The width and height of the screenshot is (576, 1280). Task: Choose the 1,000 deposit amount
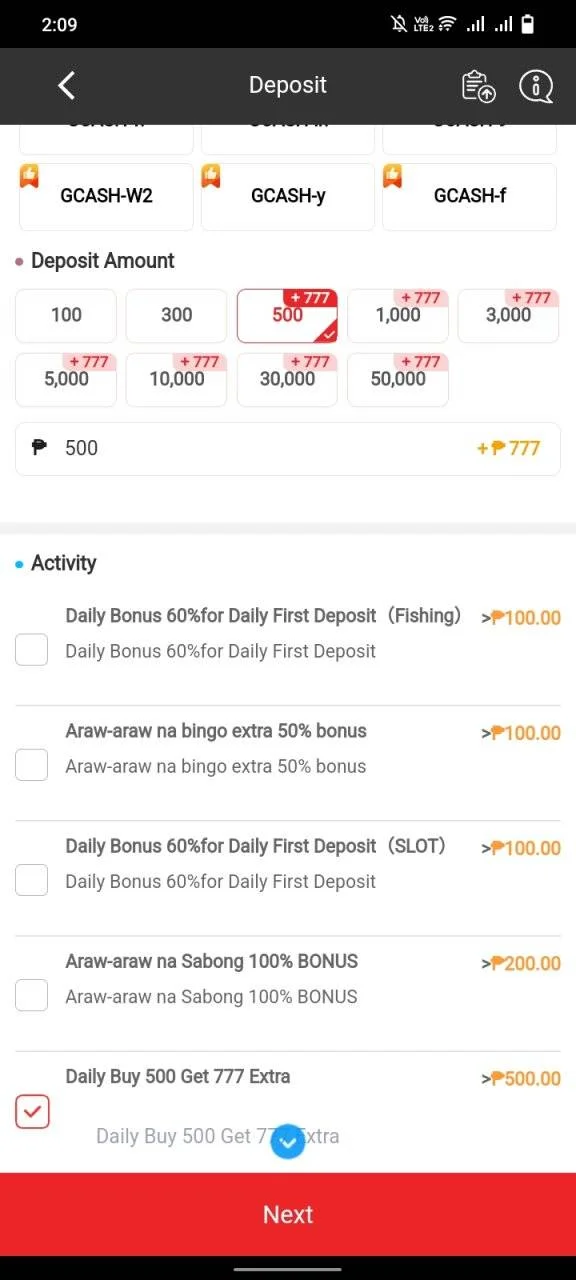click(398, 316)
